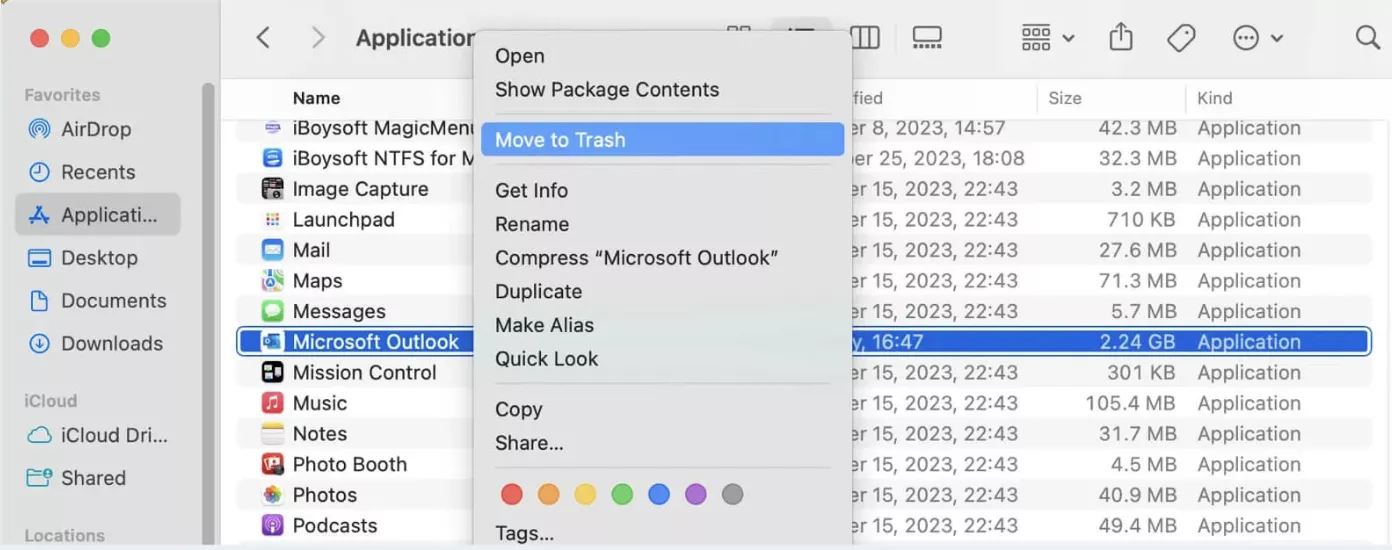Image resolution: width=1392 pixels, height=550 pixels.
Task: Select the Mission Control row
Action: 364,372
